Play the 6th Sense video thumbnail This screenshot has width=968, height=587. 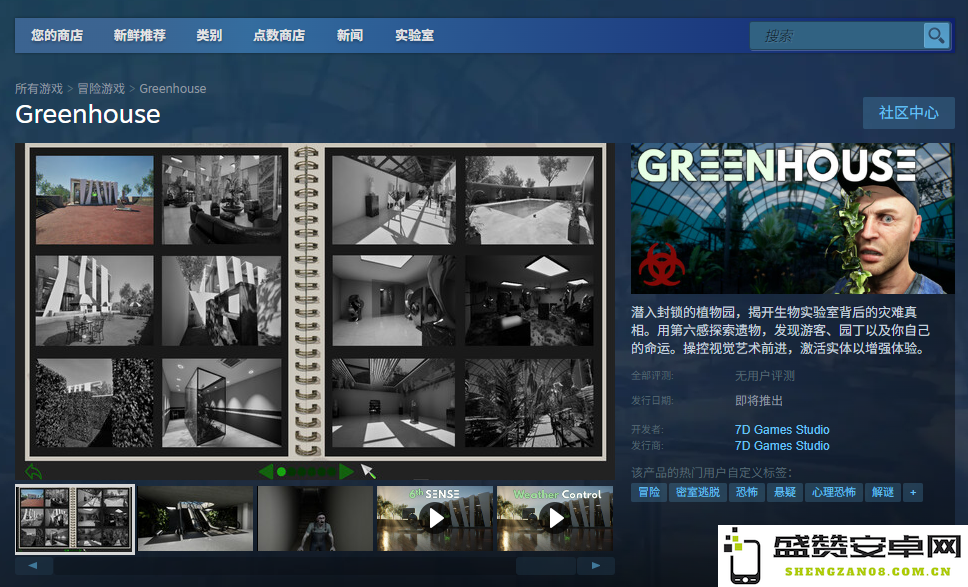[435, 518]
